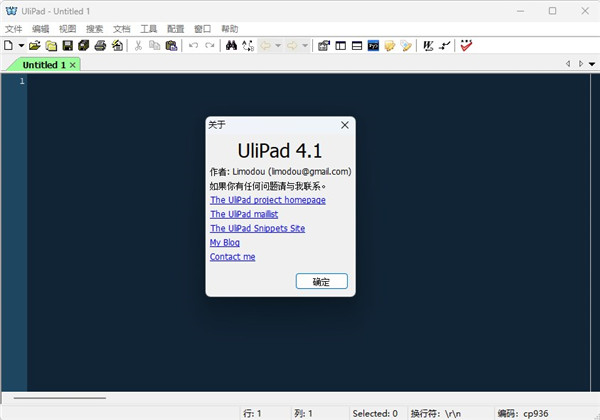Click the New file toolbar icon
Image resolution: width=600 pixels, height=420 pixels.
8,46
